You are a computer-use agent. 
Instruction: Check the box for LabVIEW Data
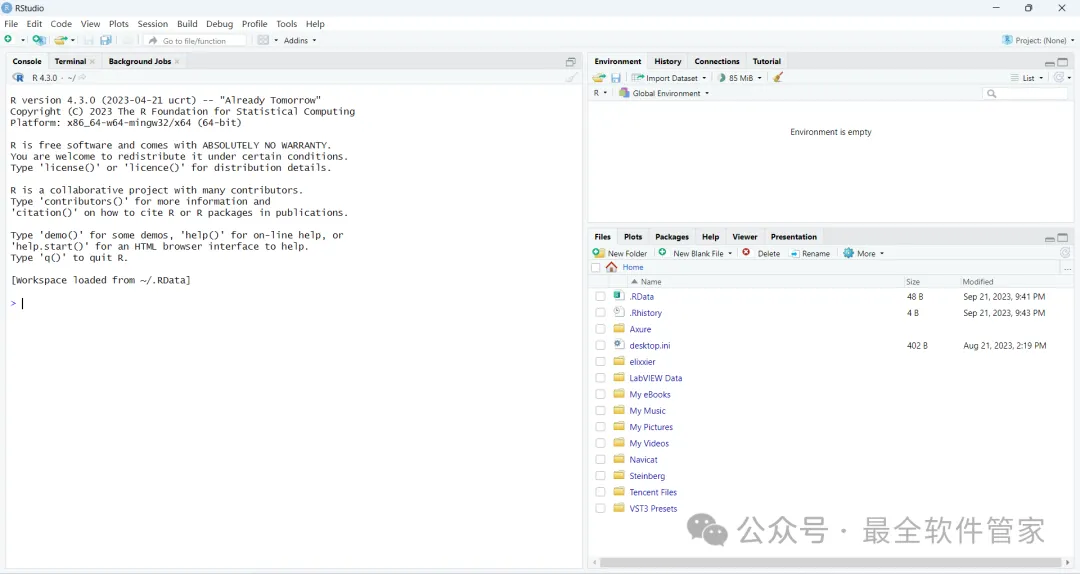pyautogui.click(x=601, y=378)
